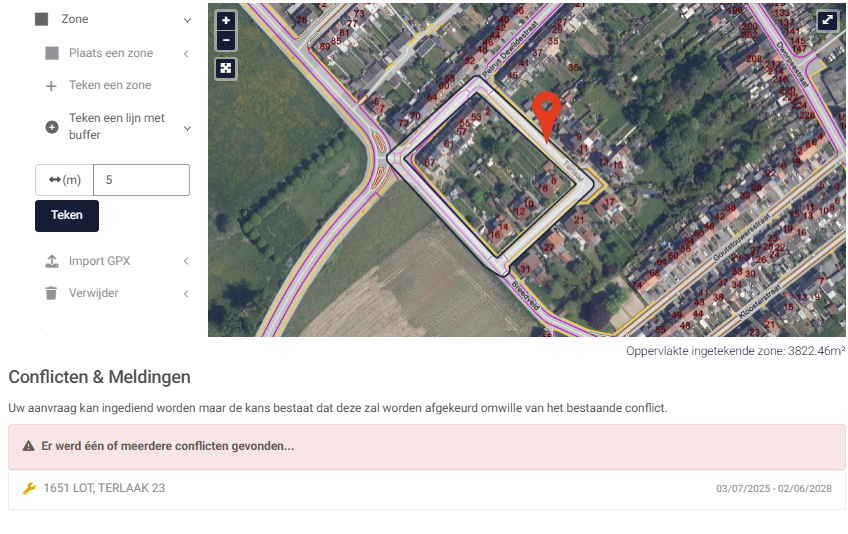Screen dimensions: 848x534
Task: Open the Plaats een zone menu item
Action: point(111,53)
